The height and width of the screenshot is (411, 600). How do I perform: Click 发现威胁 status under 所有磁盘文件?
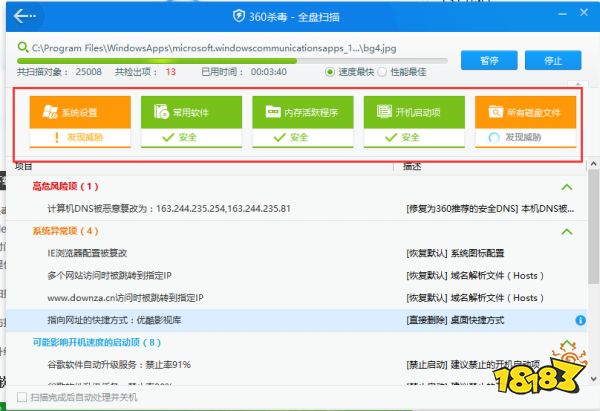525,137
